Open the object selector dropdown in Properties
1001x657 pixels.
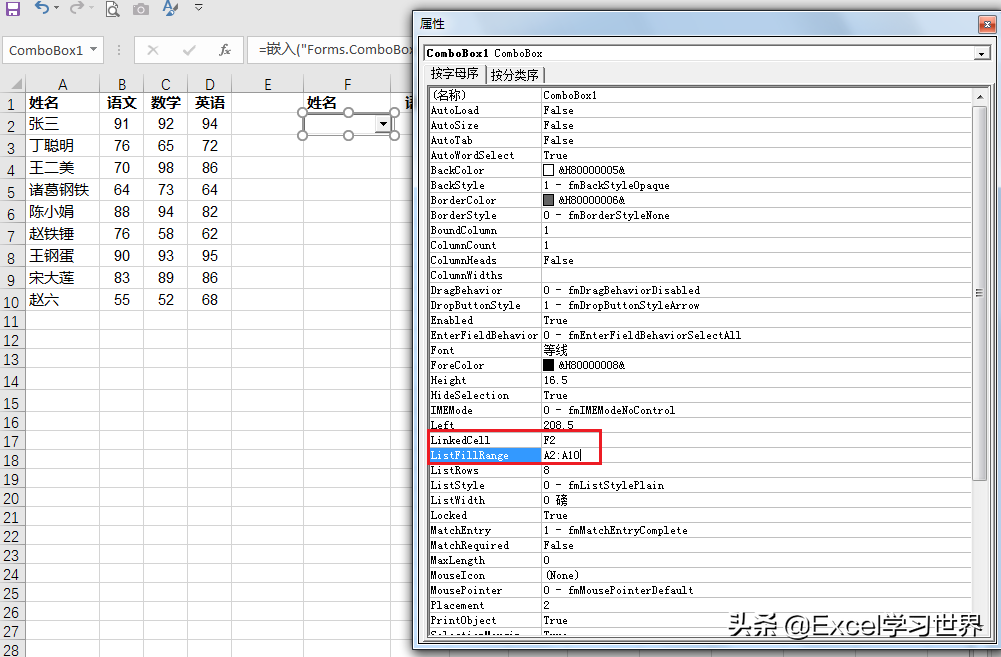[982, 54]
